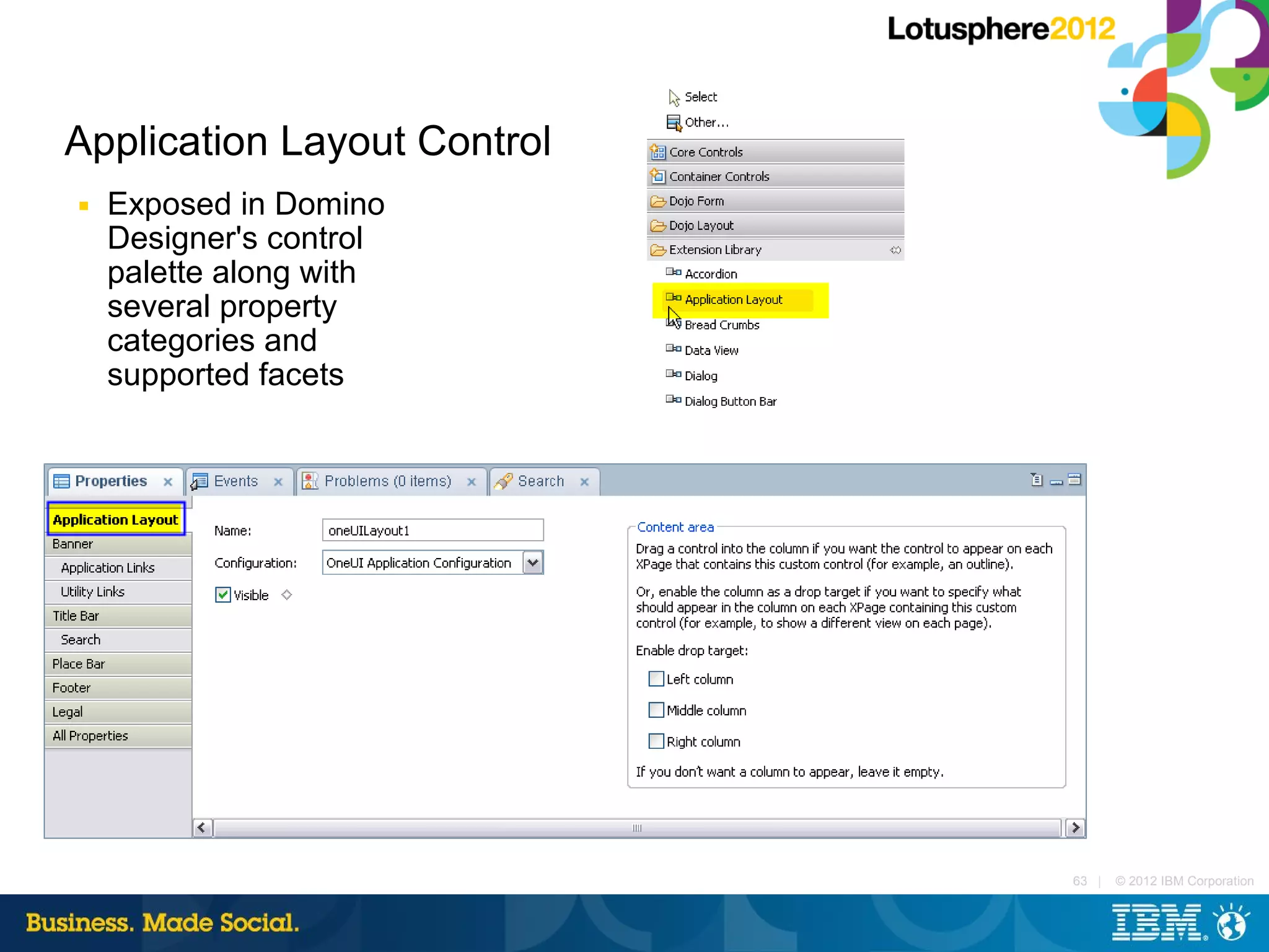Maximize the Properties panel
This screenshot has height=952, width=1269.
[x=1075, y=479]
